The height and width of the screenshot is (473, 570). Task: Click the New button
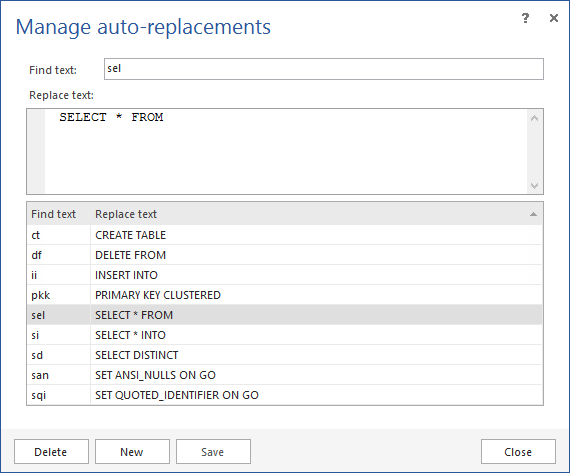coord(132,452)
